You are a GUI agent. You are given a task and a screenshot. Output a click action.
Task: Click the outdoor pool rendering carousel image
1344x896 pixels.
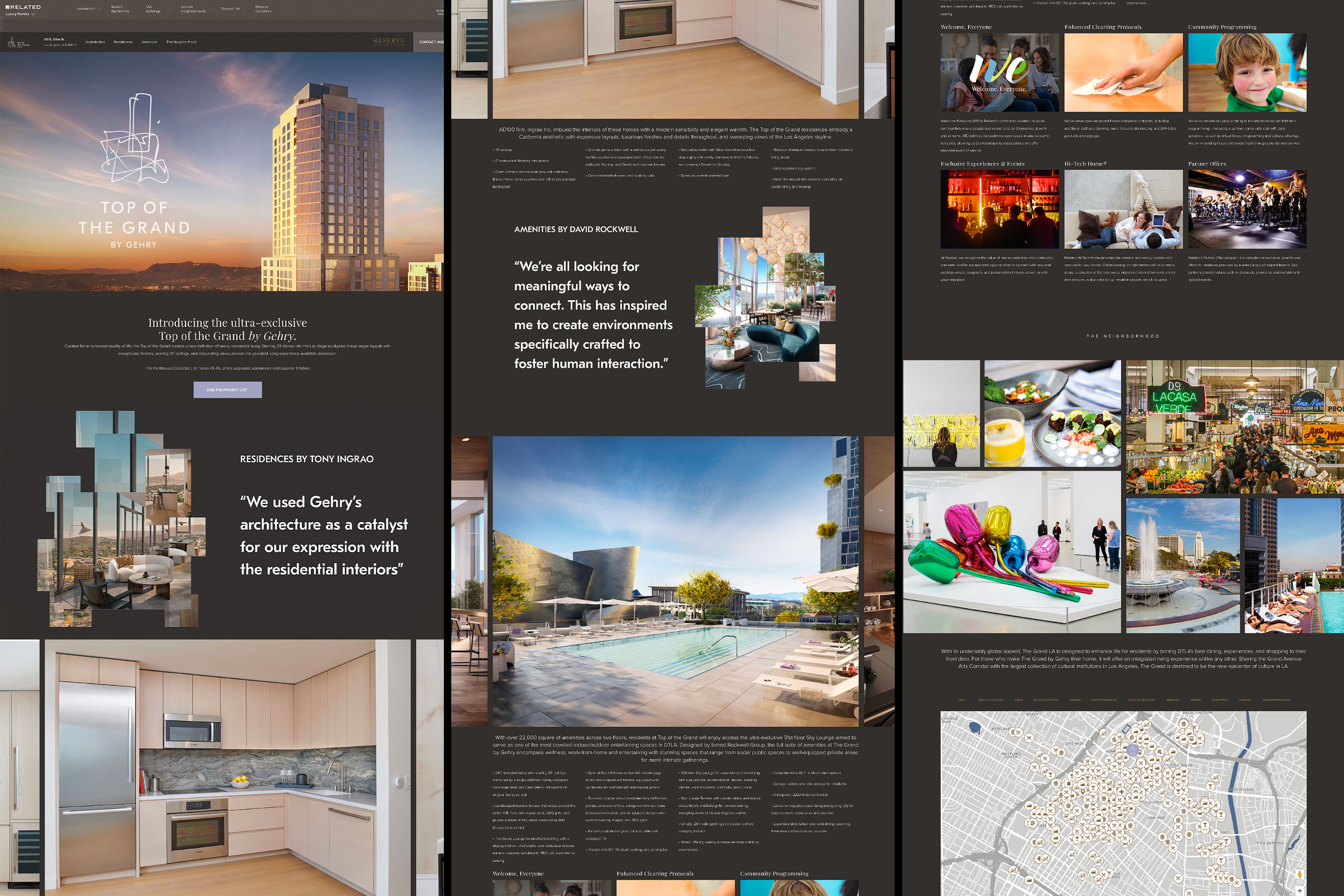[675, 581]
